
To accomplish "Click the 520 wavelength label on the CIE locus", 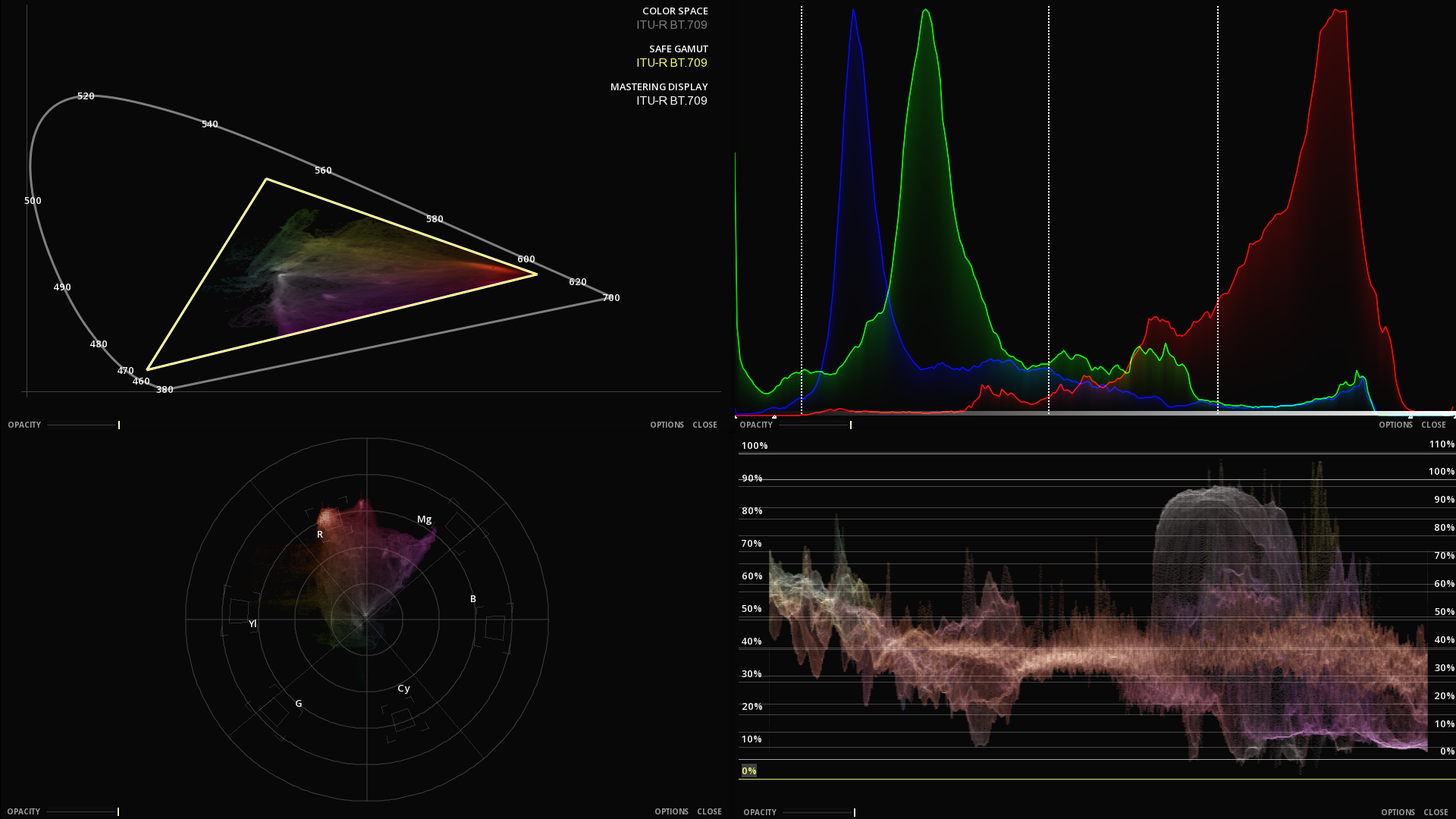I will pyautogui.click(x=86, y=96).
